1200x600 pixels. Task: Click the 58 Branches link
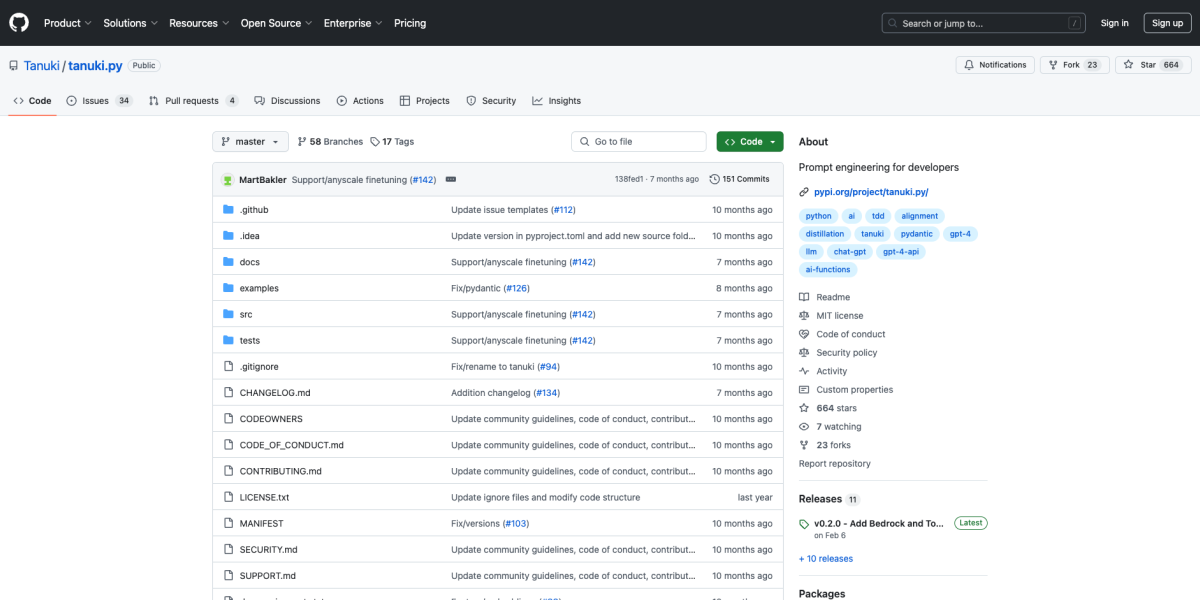pyautogui.click(x=329, y=142)
